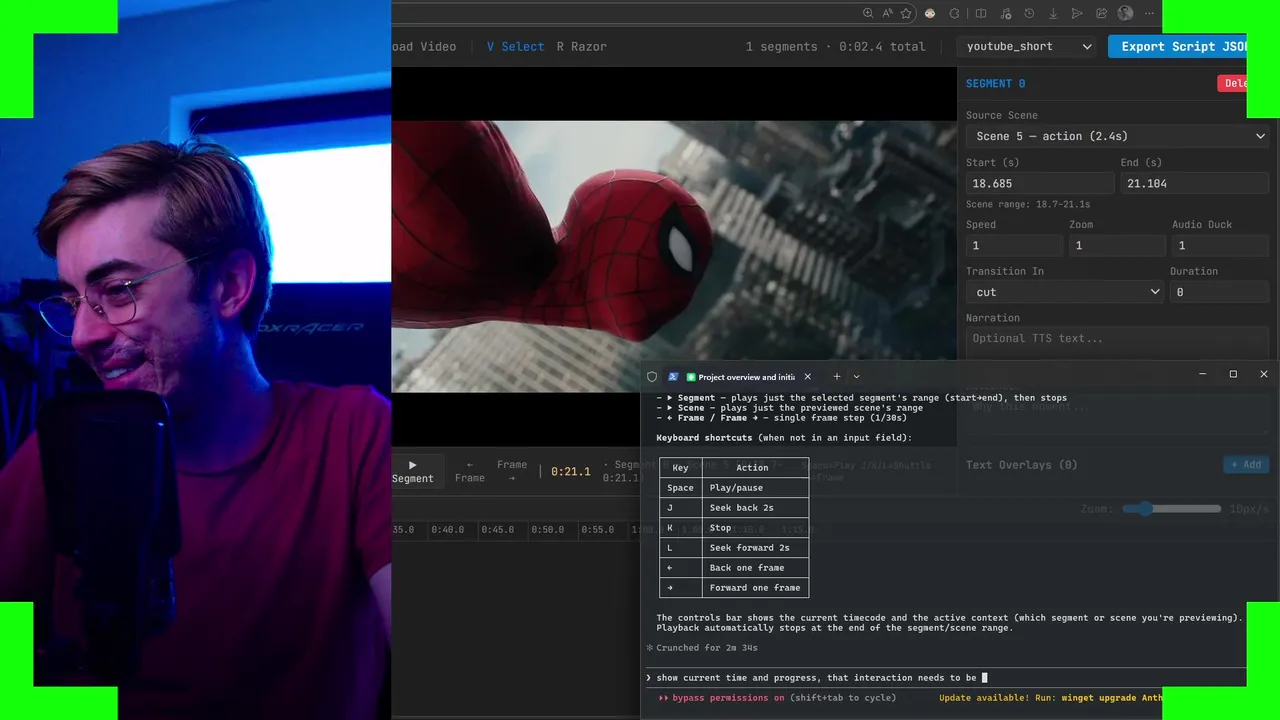
Task: Click the 'Text Overlays (0)' label
Action: [1021, 465]
